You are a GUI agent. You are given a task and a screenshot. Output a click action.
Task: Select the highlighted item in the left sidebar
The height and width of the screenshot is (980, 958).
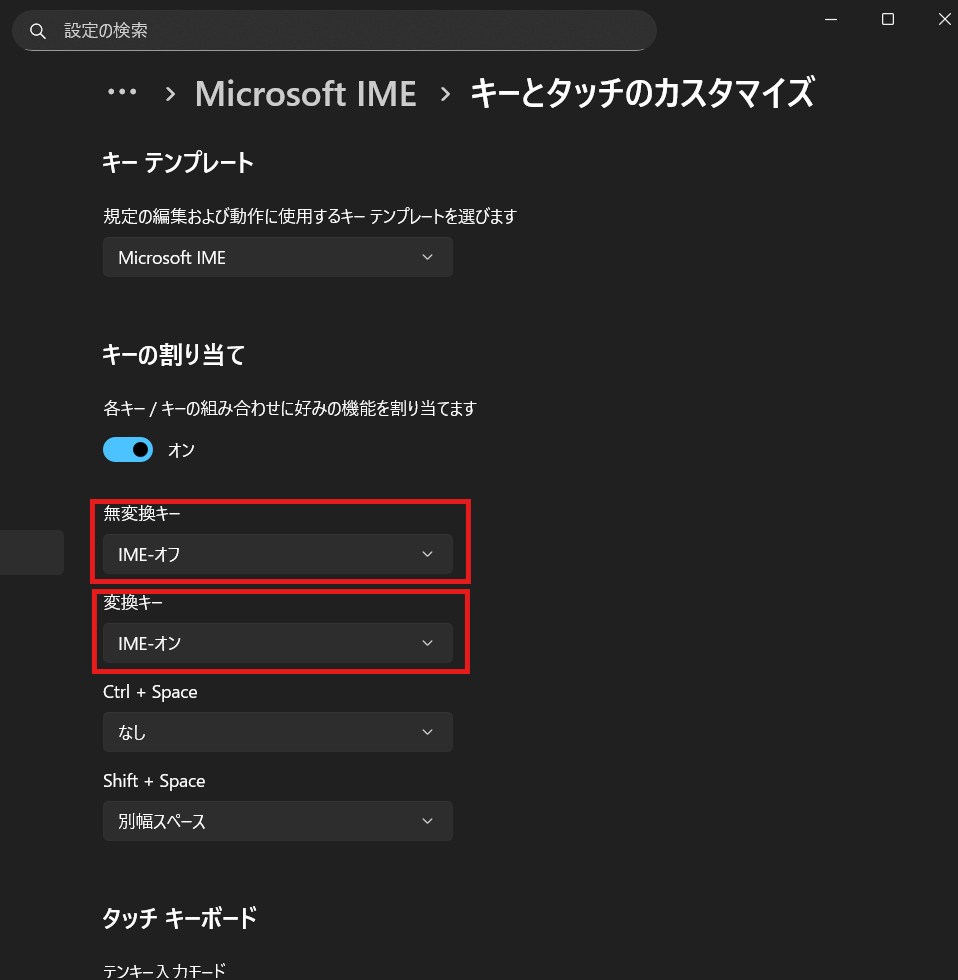tap(31, 552)
